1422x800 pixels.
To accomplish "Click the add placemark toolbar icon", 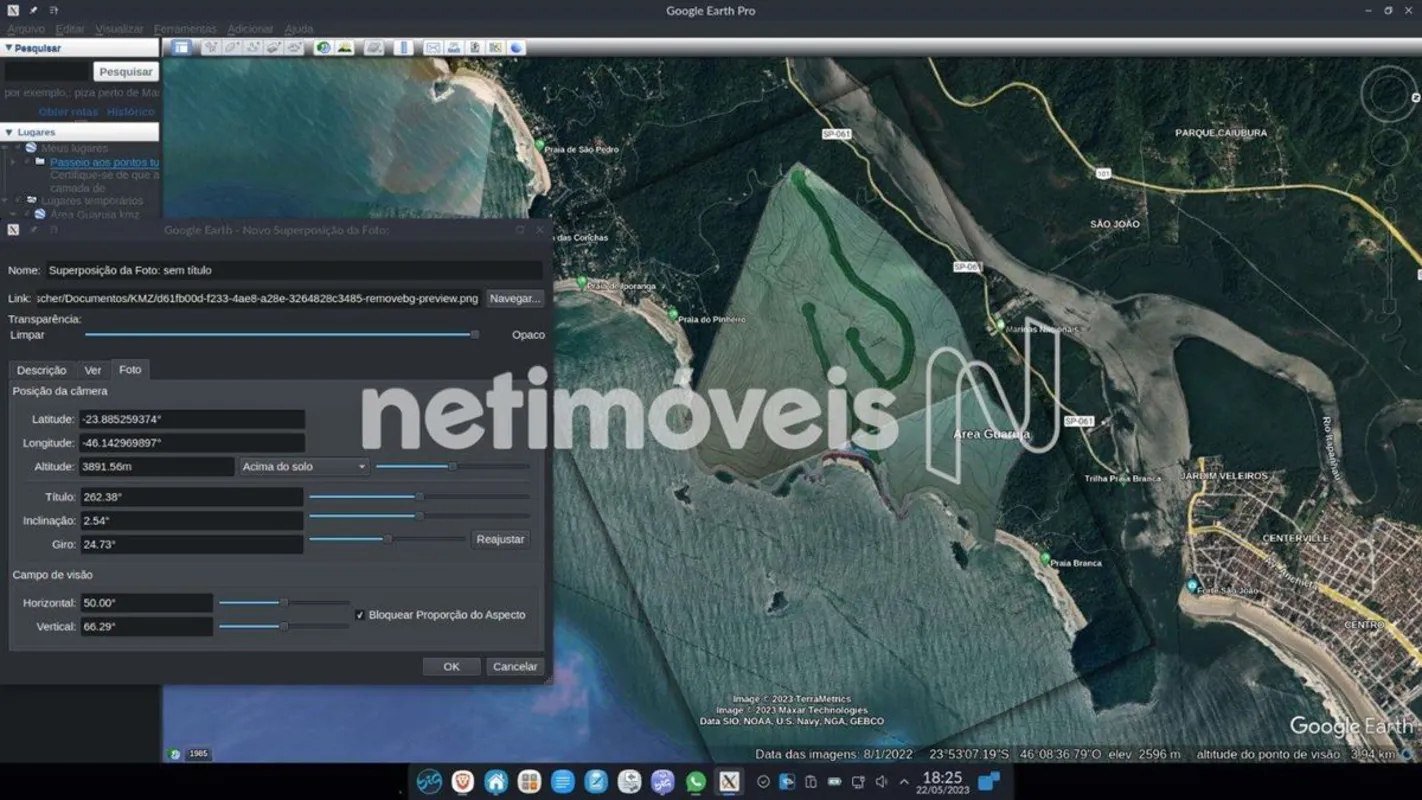I will (211, 47).
